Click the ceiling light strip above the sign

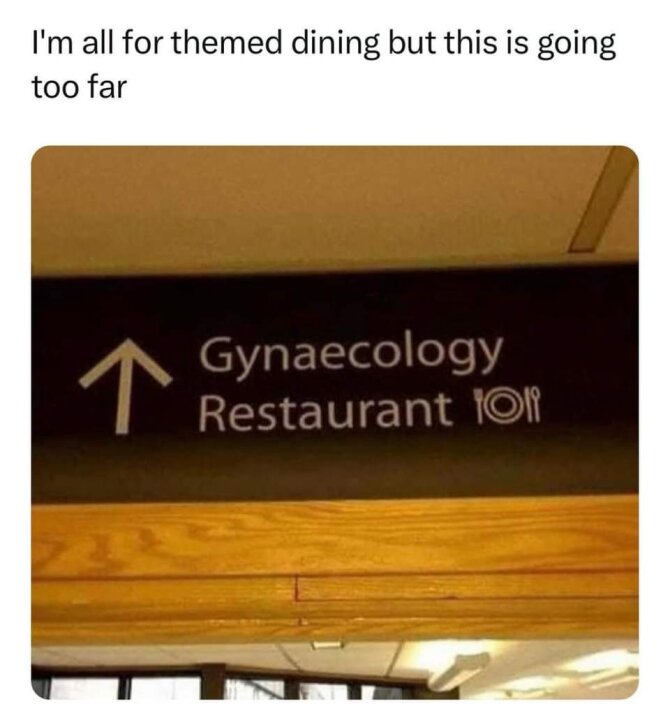pyautogui.click(x=601, y=200)
